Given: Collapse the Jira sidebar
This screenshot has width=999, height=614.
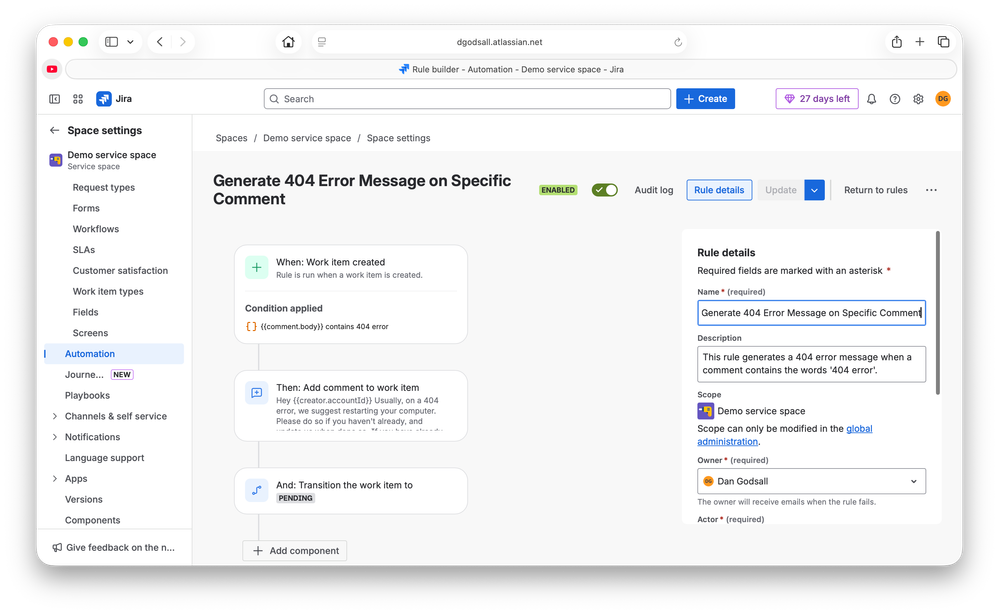Looking at the screenshot, I should tap(55, 99).
